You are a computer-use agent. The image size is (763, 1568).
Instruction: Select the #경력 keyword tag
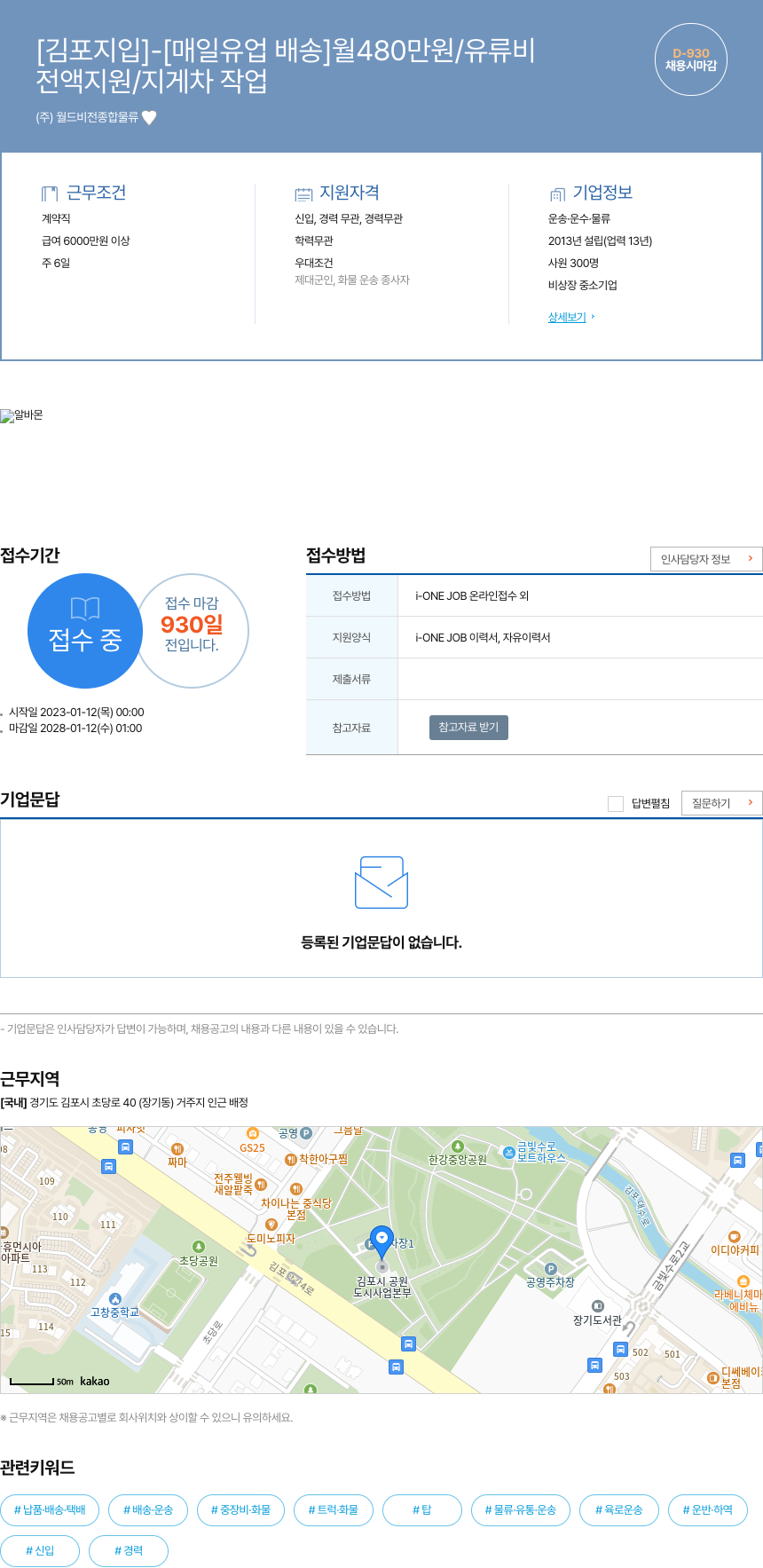[129, 1550]
